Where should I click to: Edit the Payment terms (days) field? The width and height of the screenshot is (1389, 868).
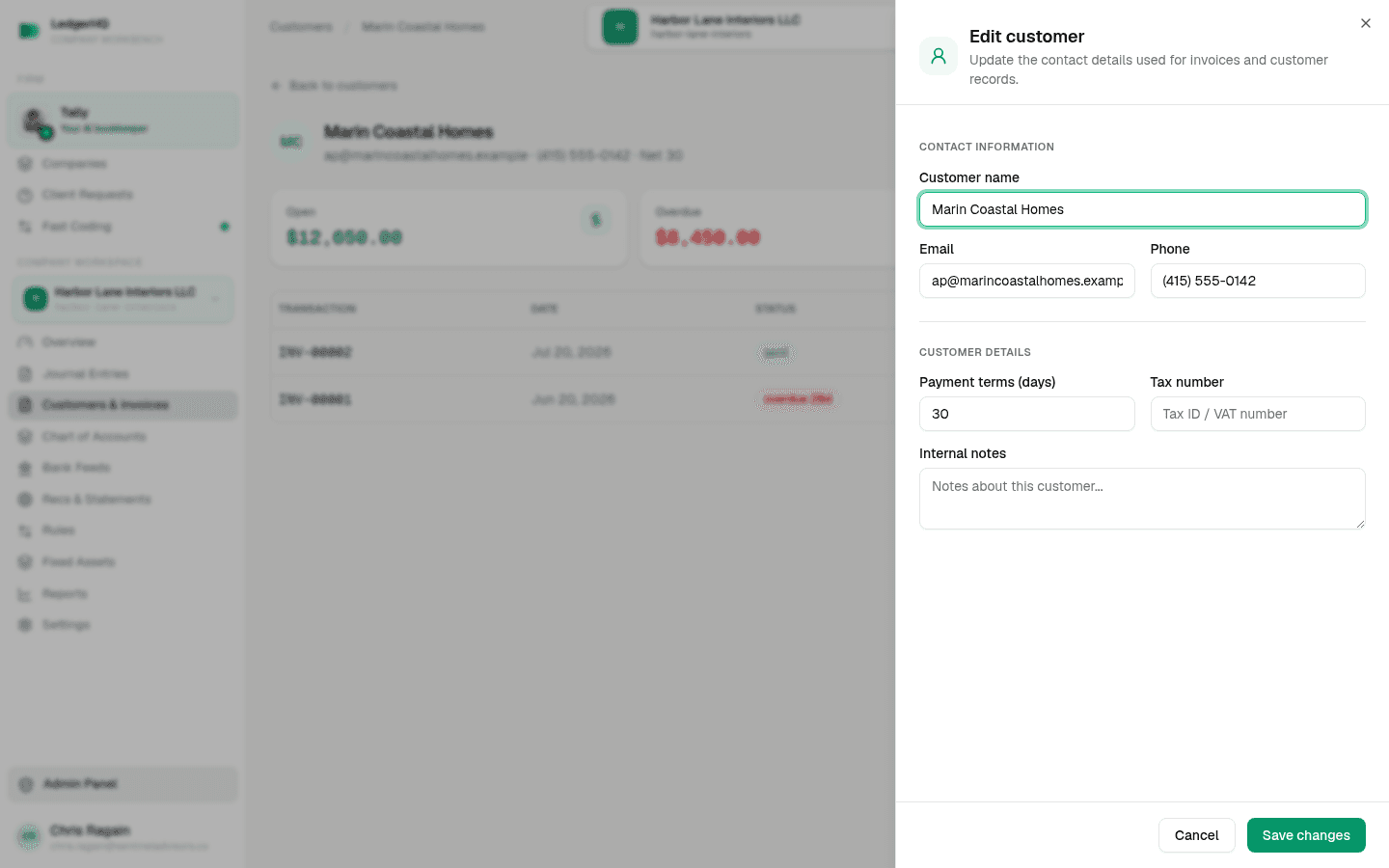tap(1026, 414)
